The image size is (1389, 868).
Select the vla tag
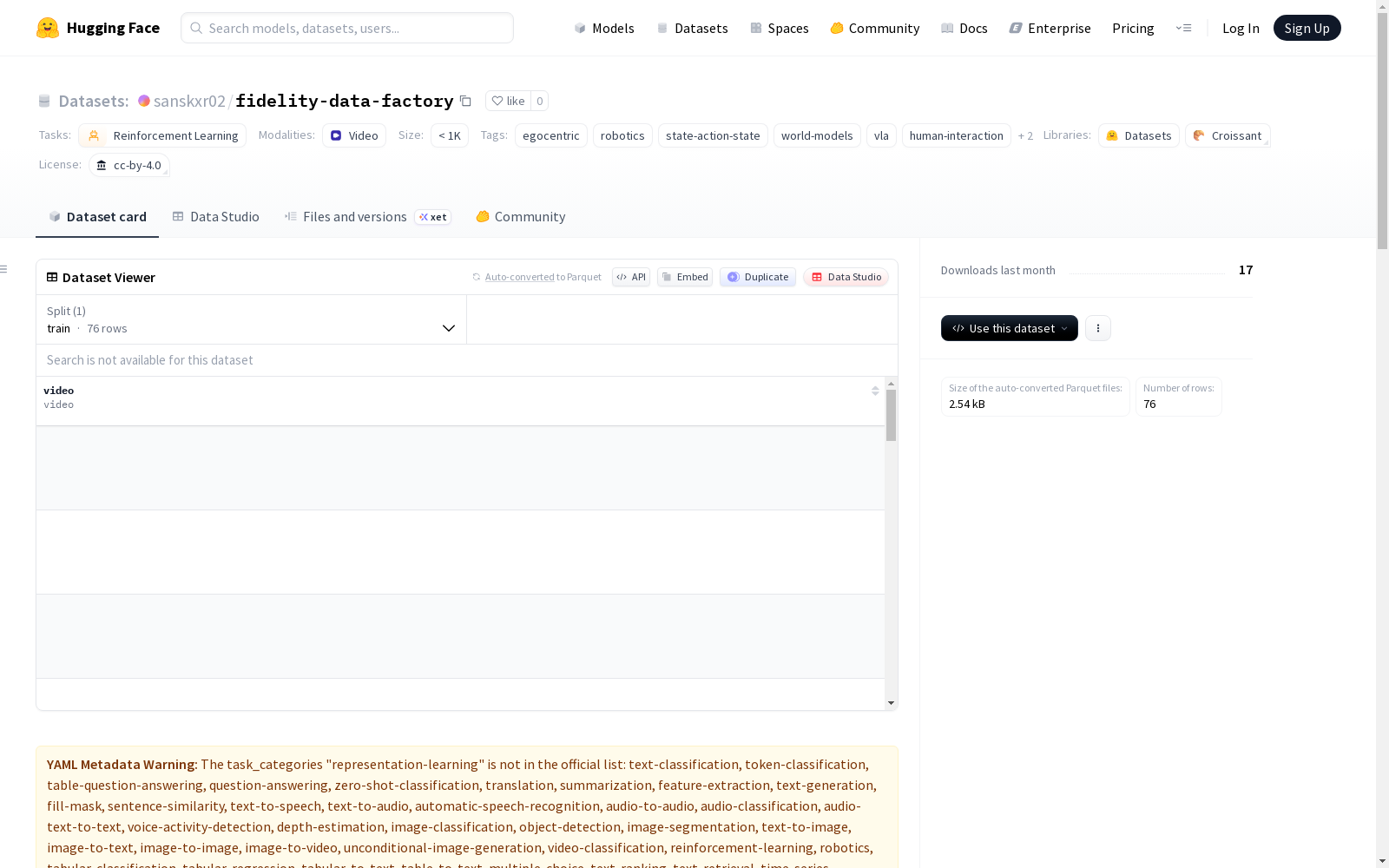(x=881, y=135)
